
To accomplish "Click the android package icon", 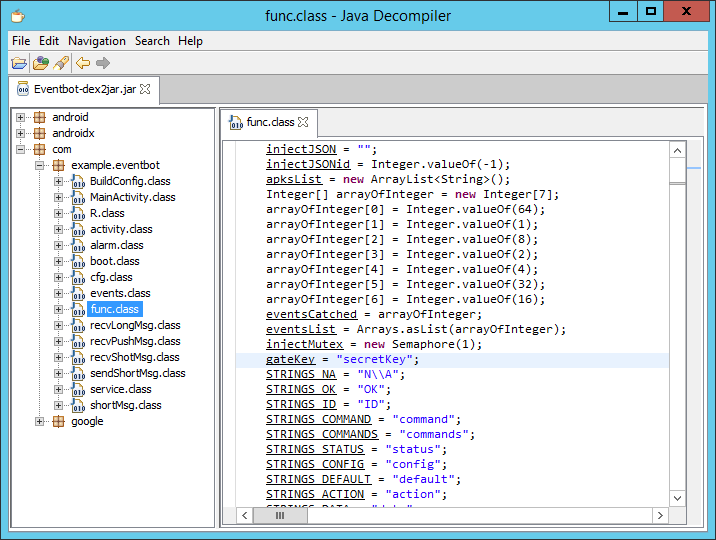I will click(40, 117).
